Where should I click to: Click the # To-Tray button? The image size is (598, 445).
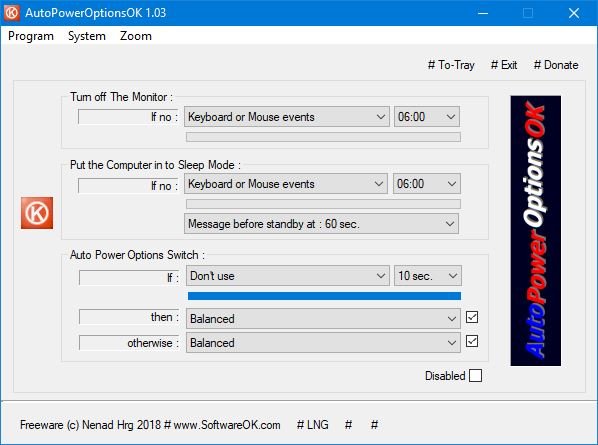(451, 65)
